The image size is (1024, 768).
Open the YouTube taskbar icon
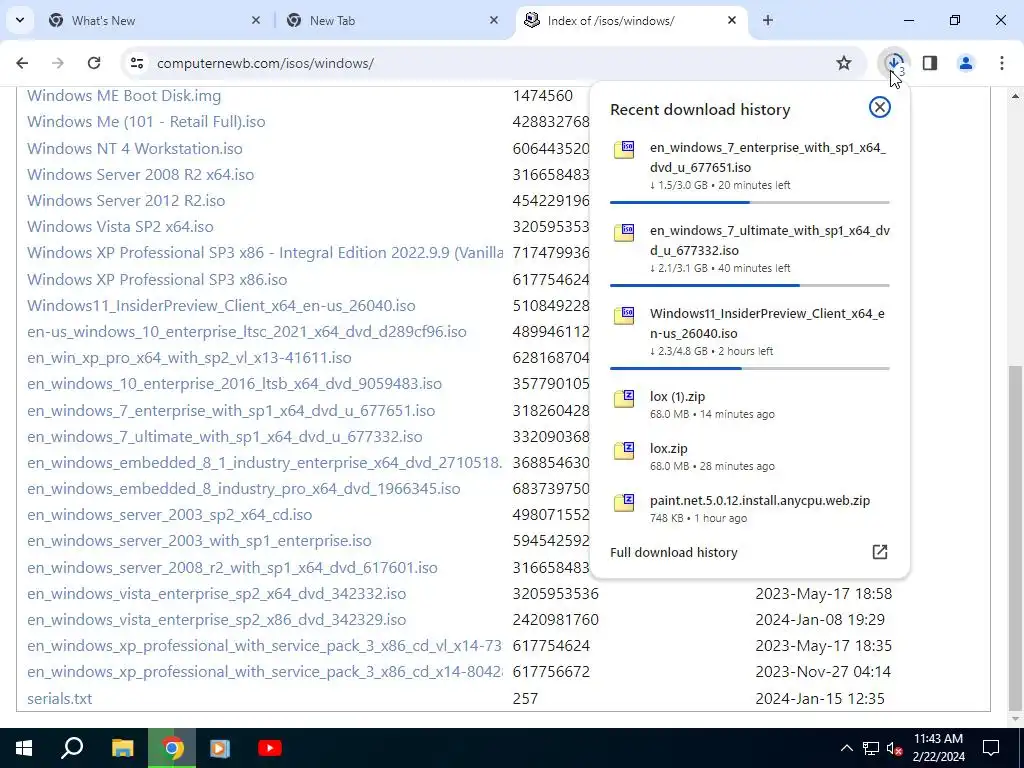269,748
